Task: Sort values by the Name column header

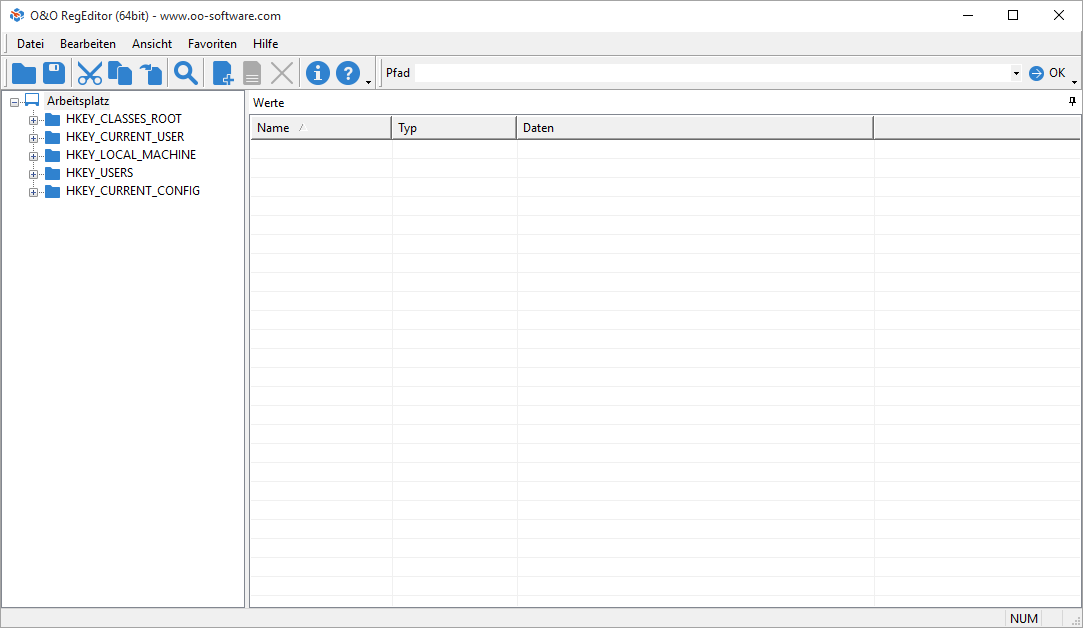Action: pos(320,128)
